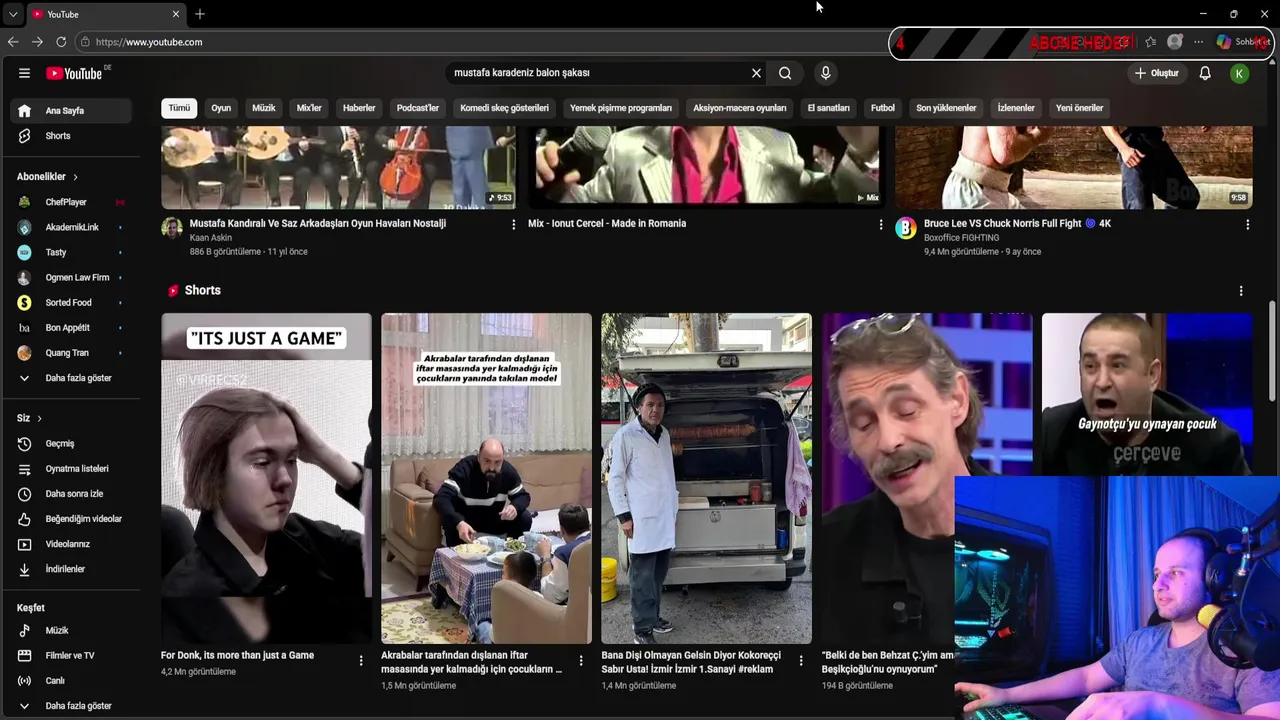The width and height of the screenshot is (1280, 720).
Task: Open Oynatma listeleri
Action: click(x=71, y=469)
